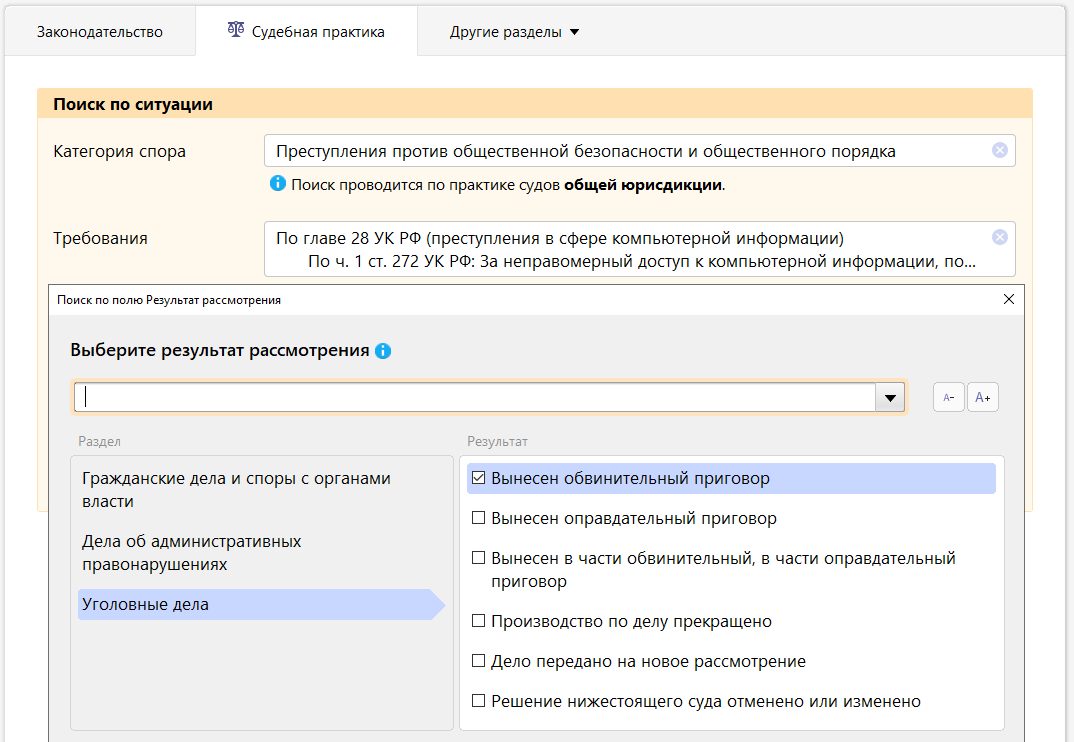Uncheck Вынесен обвинительный приговор

[x=478, y=478]
